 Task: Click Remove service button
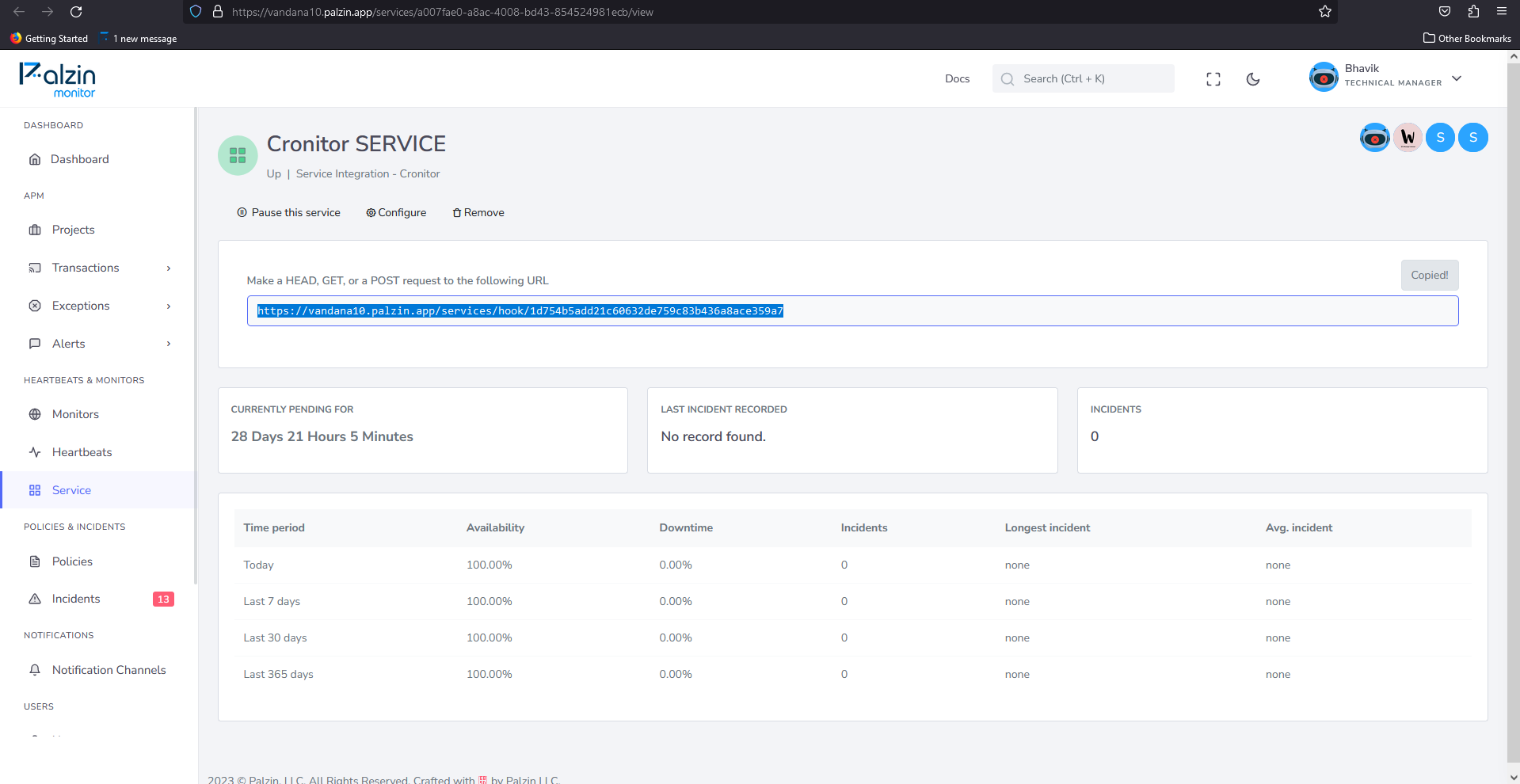click(478, 212)
